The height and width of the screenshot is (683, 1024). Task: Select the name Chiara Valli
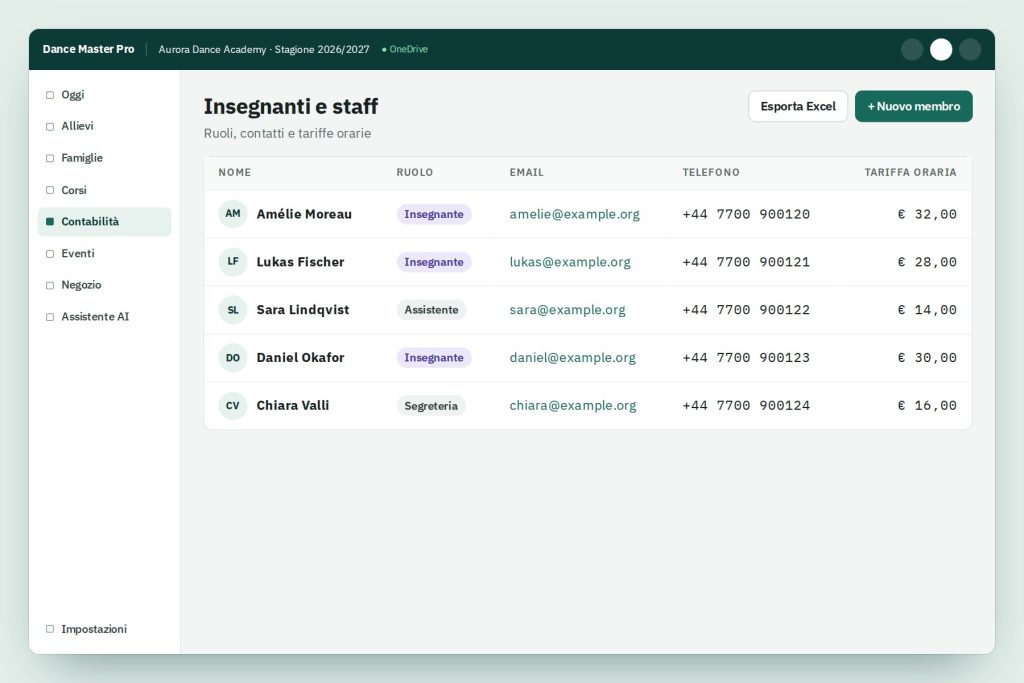point(293,405)
